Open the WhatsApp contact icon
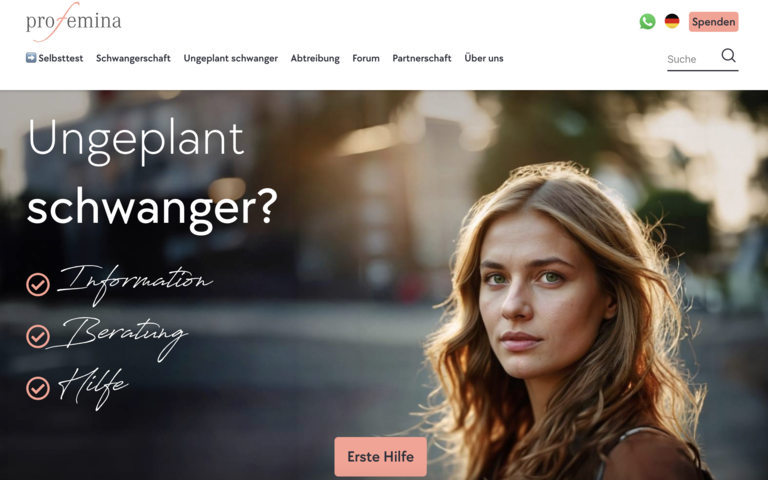 pos(647,22)
